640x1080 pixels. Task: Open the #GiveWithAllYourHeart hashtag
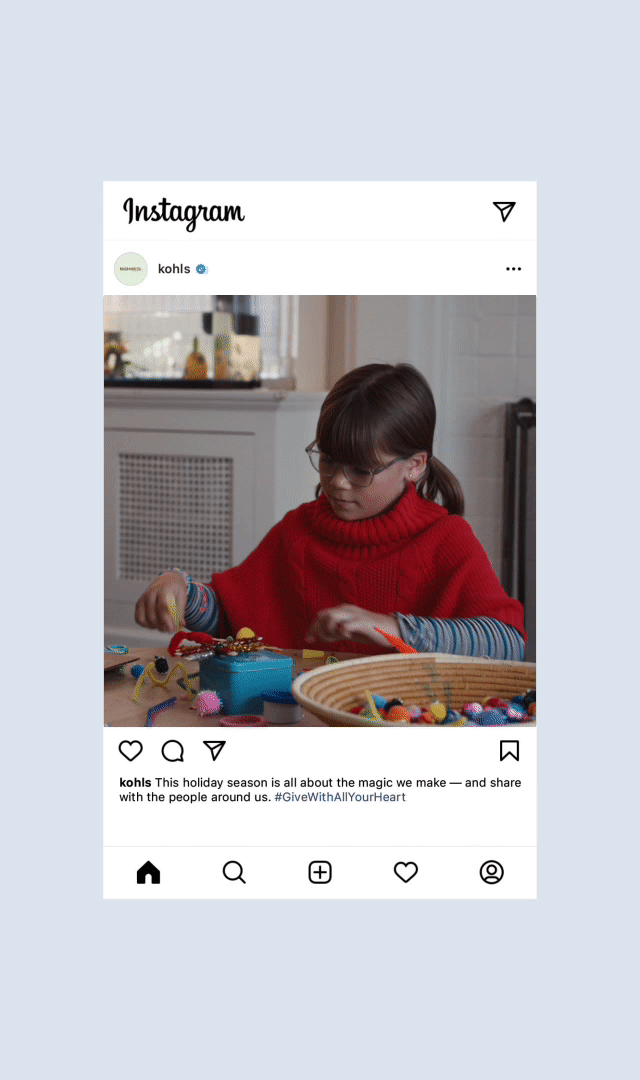(340, 797)
